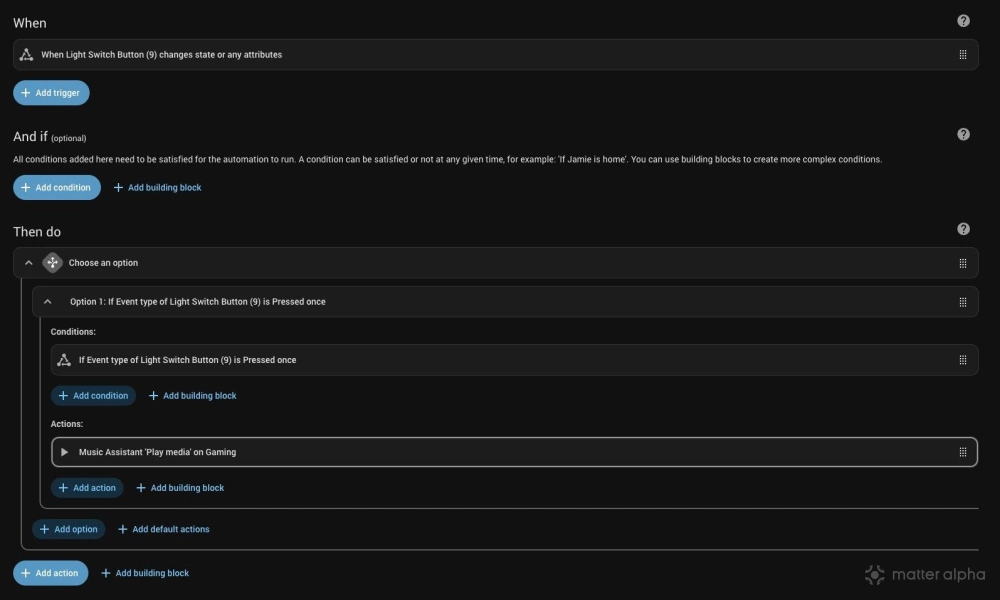Click Add option below Option 1
Viewport: 1000px width, 600px height.
pyautogui.click(x=68, y=529)
